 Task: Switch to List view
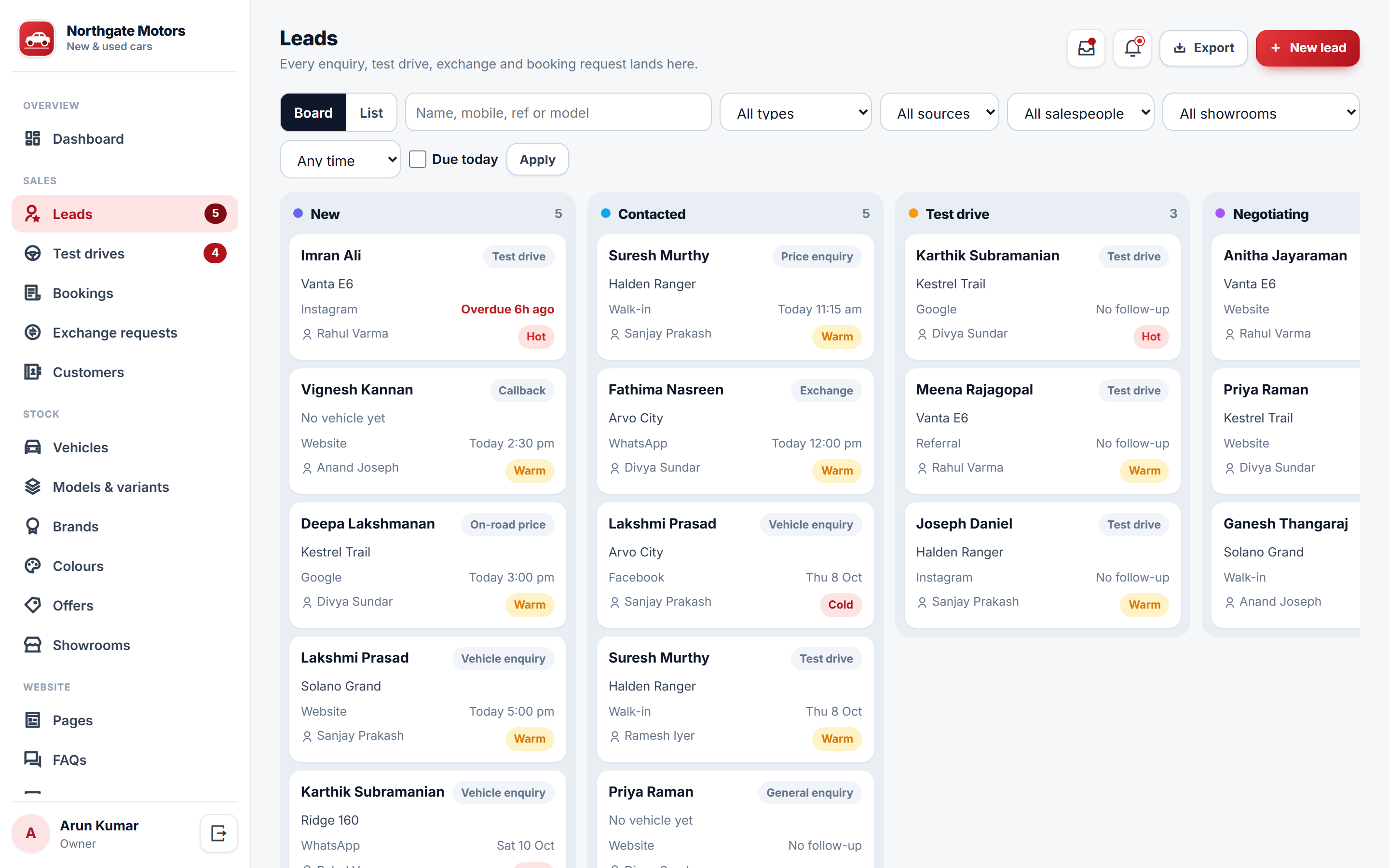coord(371,112)
